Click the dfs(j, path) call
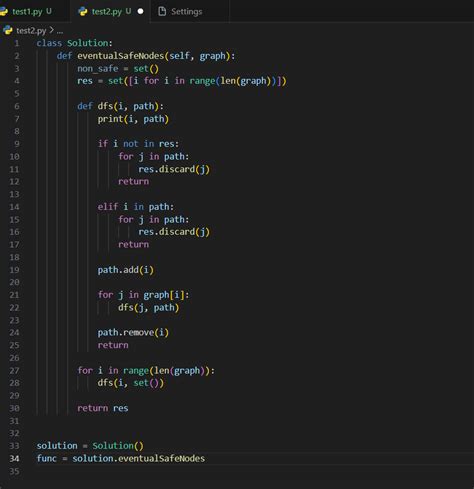 tap(149, 308)
